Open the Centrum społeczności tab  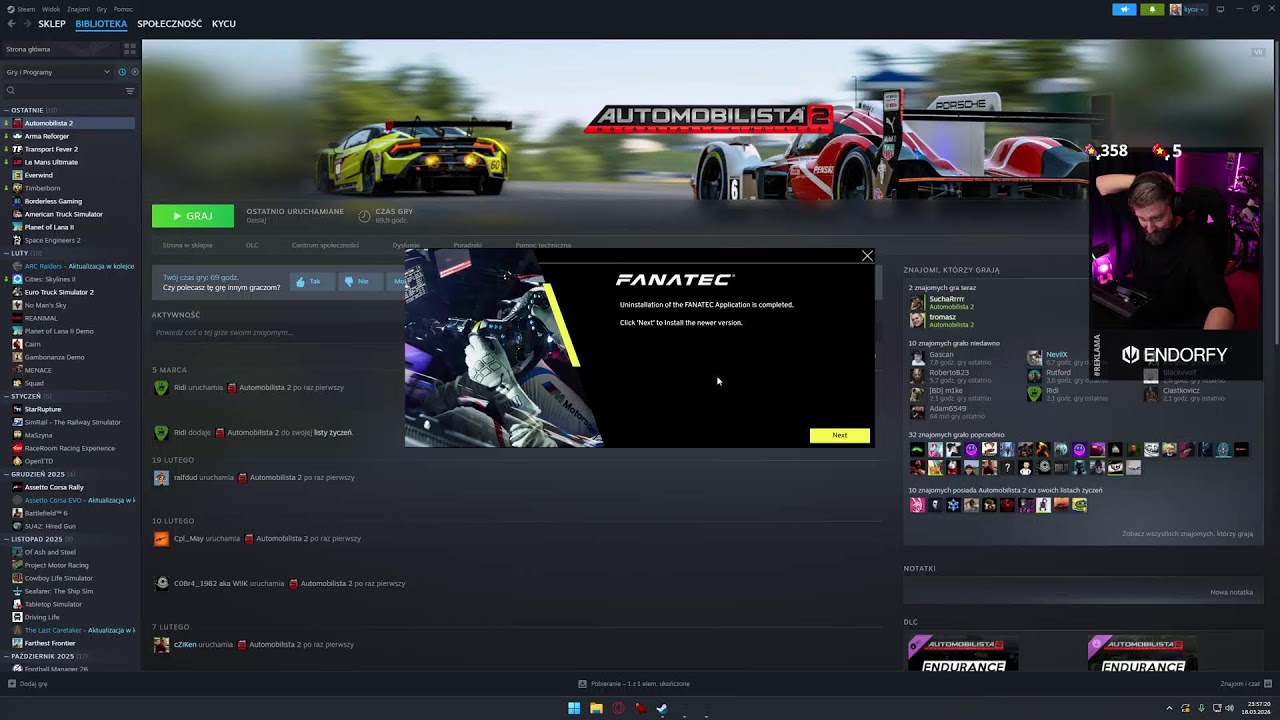(325, 245)
